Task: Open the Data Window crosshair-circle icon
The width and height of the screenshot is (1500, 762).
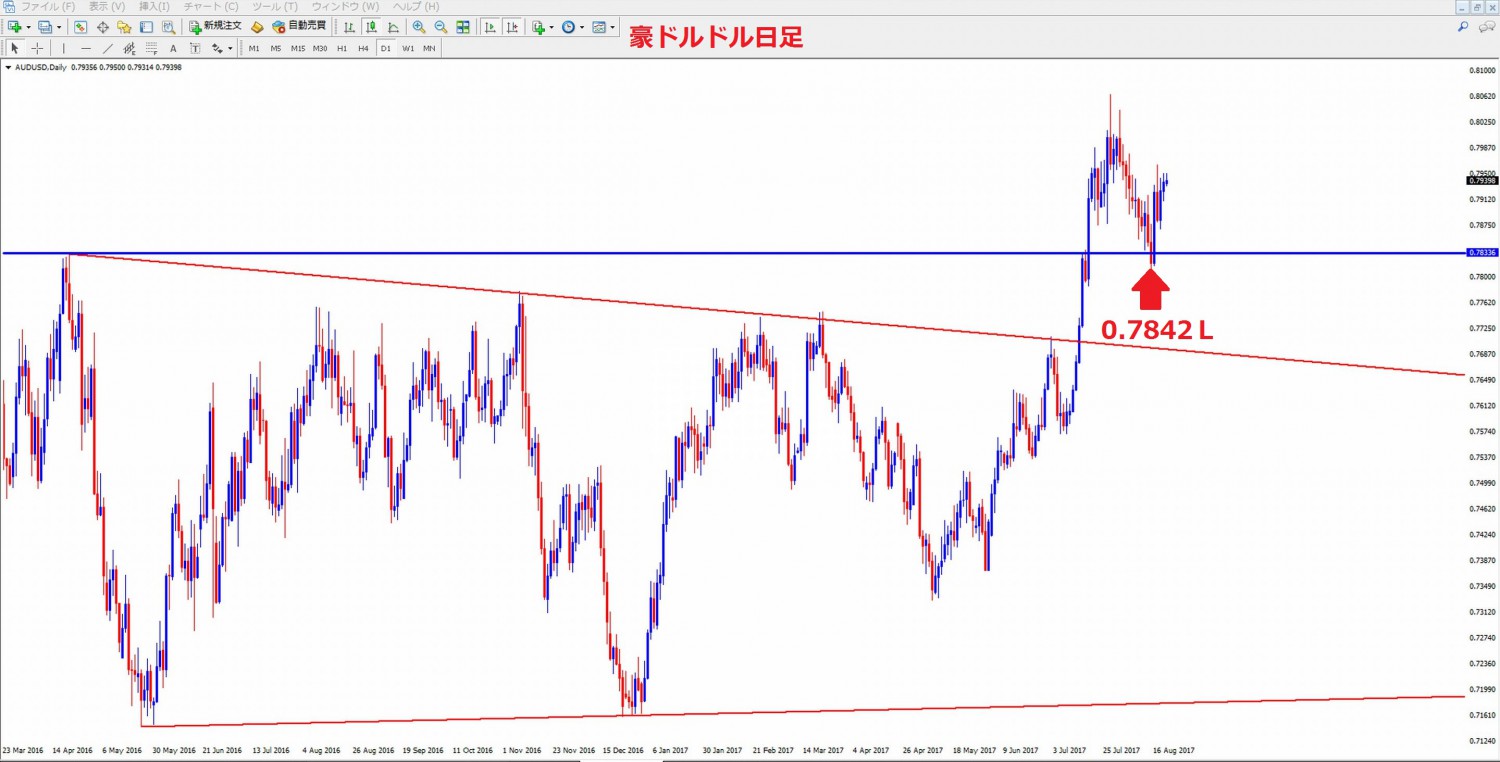Action: [x=102, y=27]
